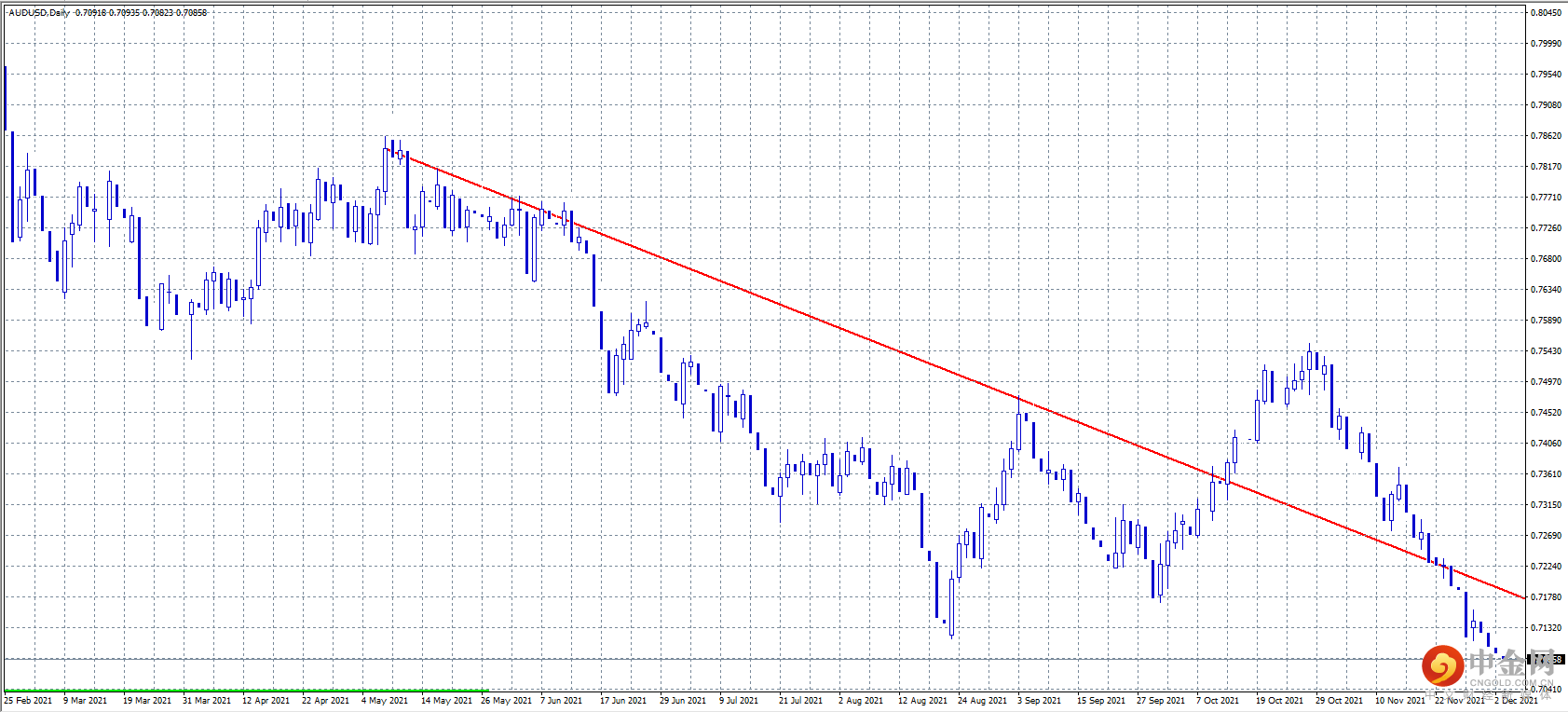This screenshot has height=712, width=1568.
Task: Click the 12 Aug 2021 date label
Action: [922, 700]
